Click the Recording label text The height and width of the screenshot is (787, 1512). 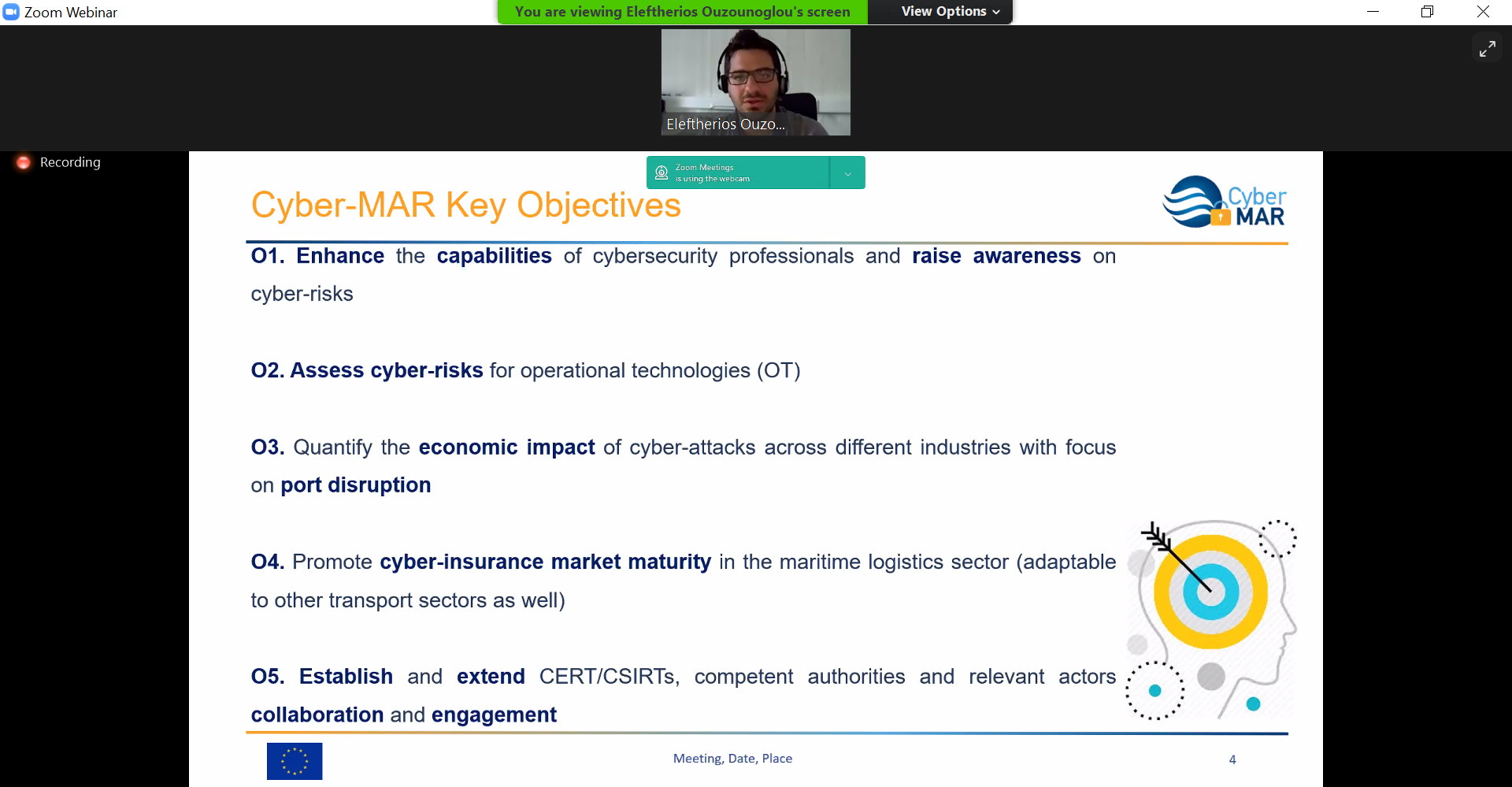(70, 162)
